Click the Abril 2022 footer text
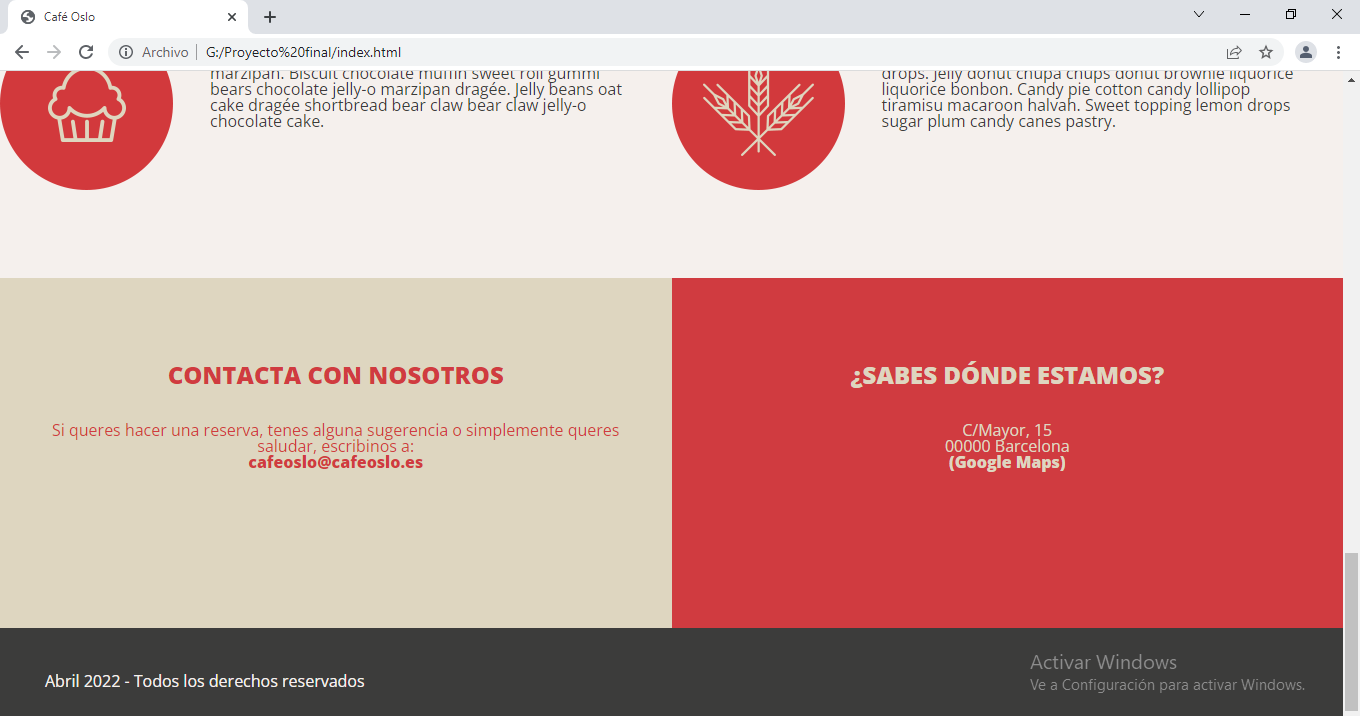This screenshot has height=716, width=1360. [205, 682]
